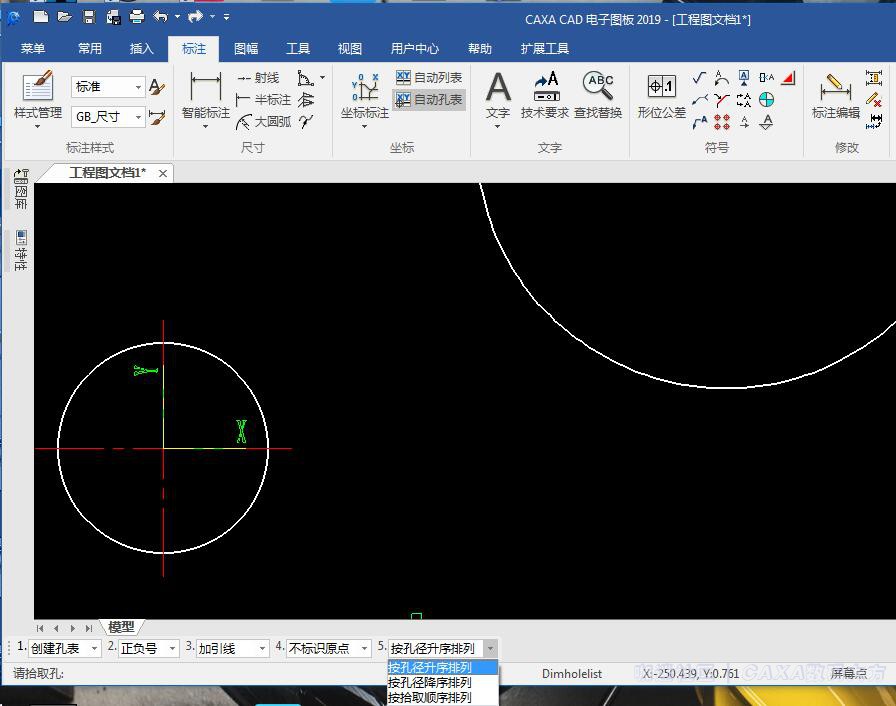This screenshot has height=706, width=896.
Task: Toggle the 特性 properties side panel
Action: point(21,250)
